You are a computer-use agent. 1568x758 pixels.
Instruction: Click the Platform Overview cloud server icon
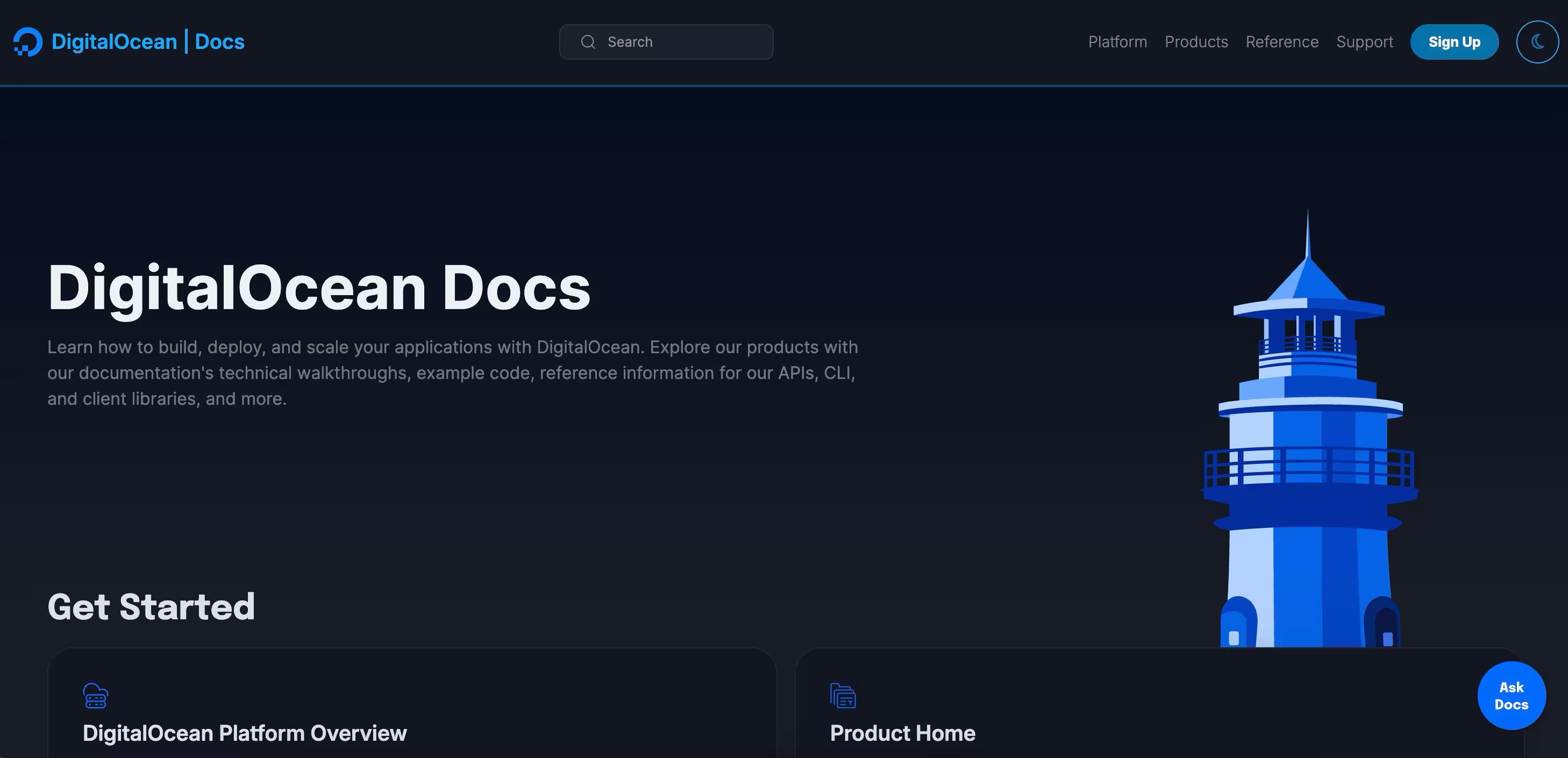click(x=96, y=695)
